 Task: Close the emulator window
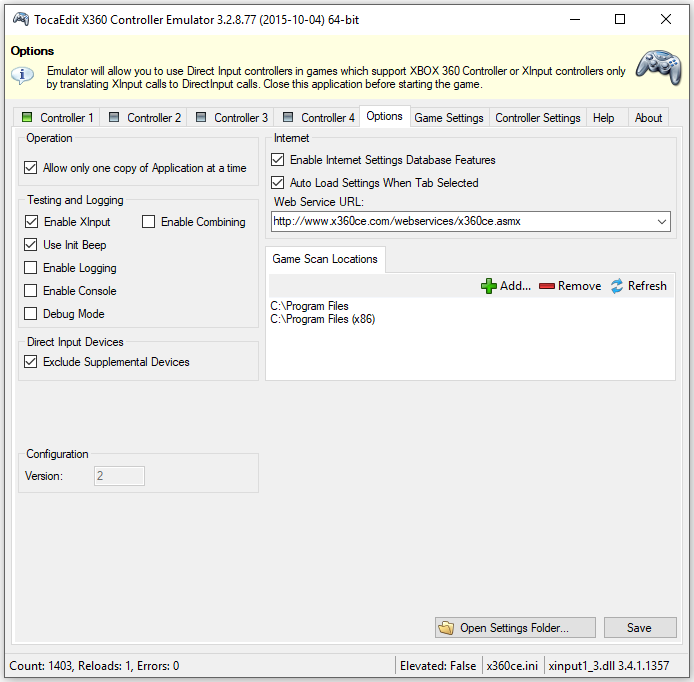click(x=666, y=19)
